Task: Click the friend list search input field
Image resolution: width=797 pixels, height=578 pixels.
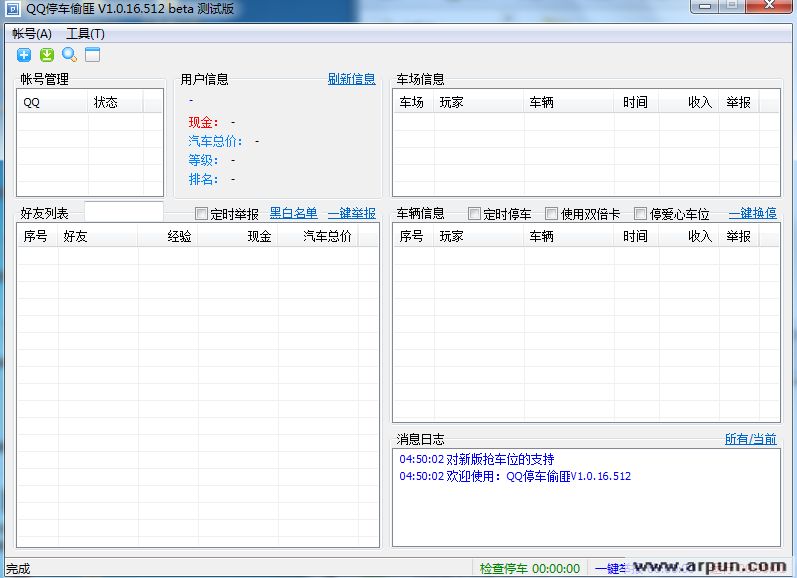Action: [x=124, y=211]
